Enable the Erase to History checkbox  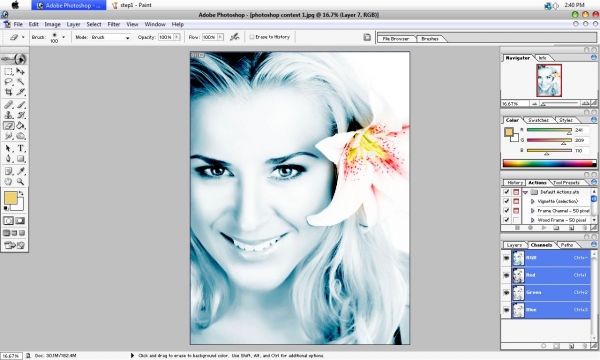click(252, 37)
